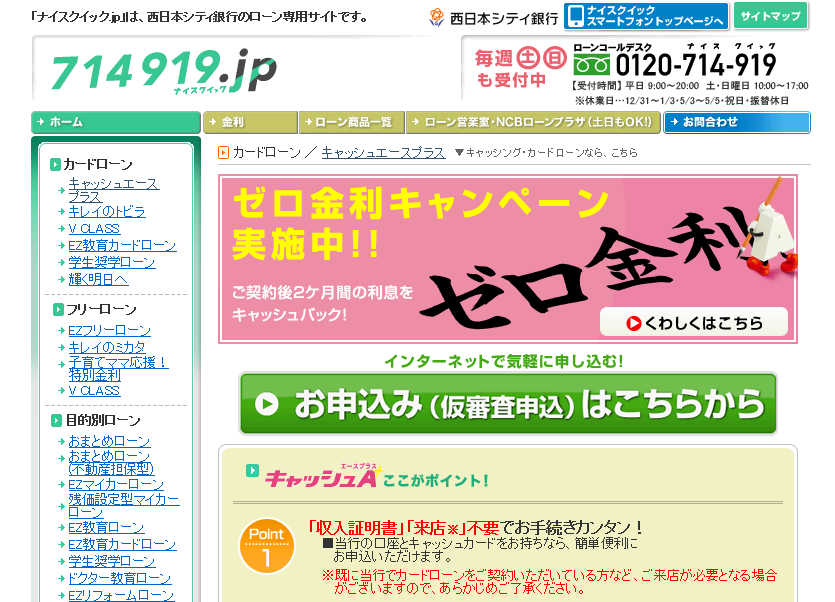This screenshot has width=835, height=602.
Task: Open the EZマイカーローン sidebar link
Action: tap(116, 484)
